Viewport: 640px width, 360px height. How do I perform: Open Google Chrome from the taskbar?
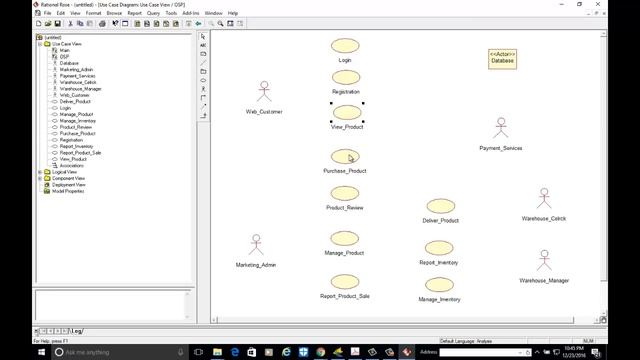(320, 352)
